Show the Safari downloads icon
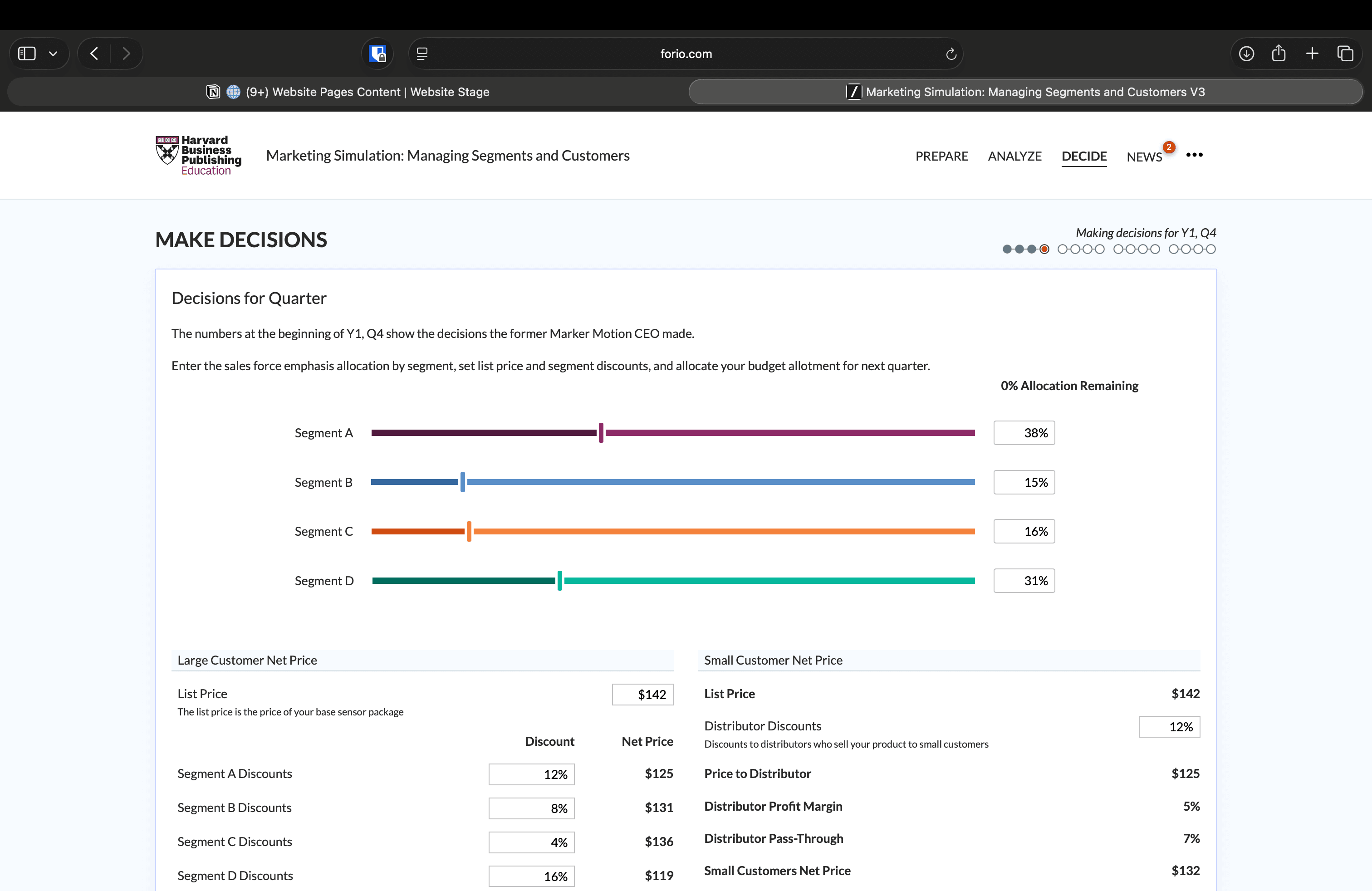The image size is (1372, 891). [1246, 54]
